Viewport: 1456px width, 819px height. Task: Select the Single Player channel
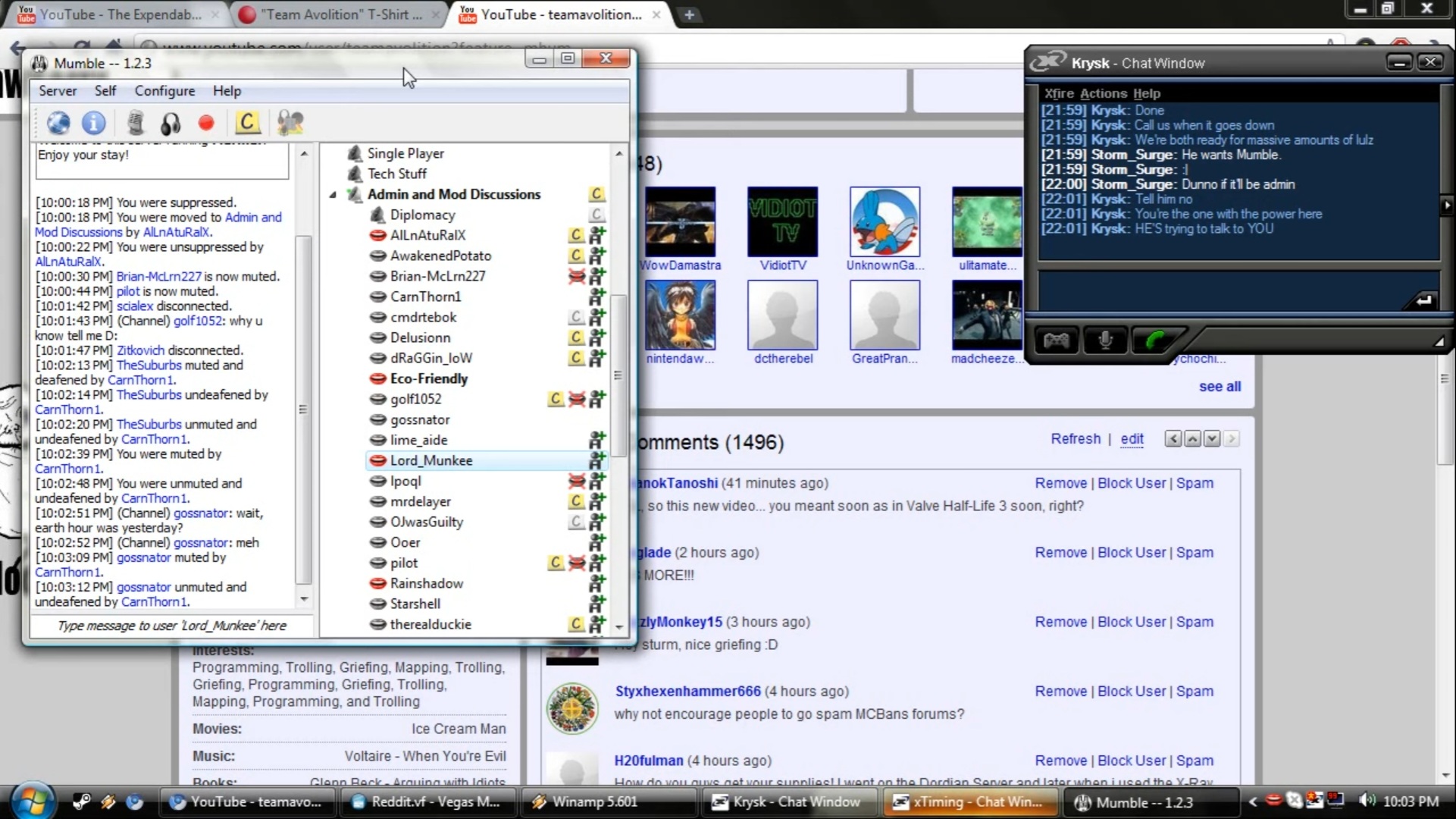[x=405, y=153]
